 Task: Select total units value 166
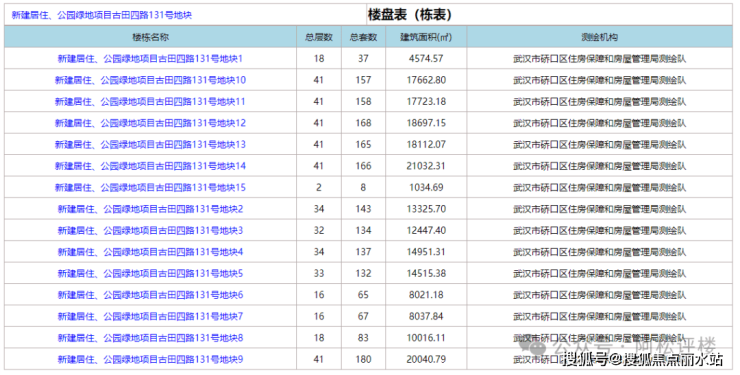tap(363, 166)
